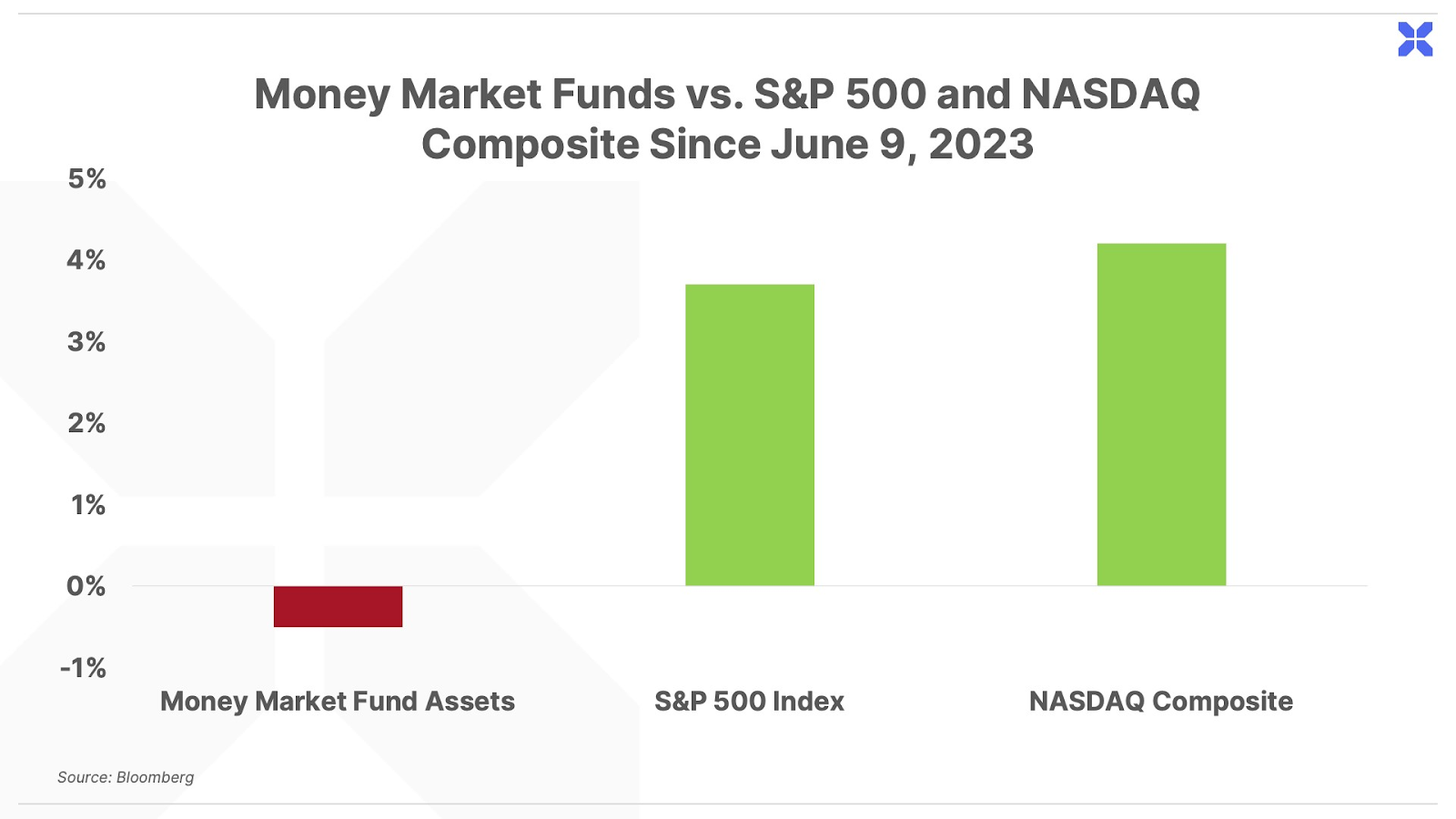This screenshot has width=1456, height=819.
Task: Select the 0% y-axis label
Action: 86,586
